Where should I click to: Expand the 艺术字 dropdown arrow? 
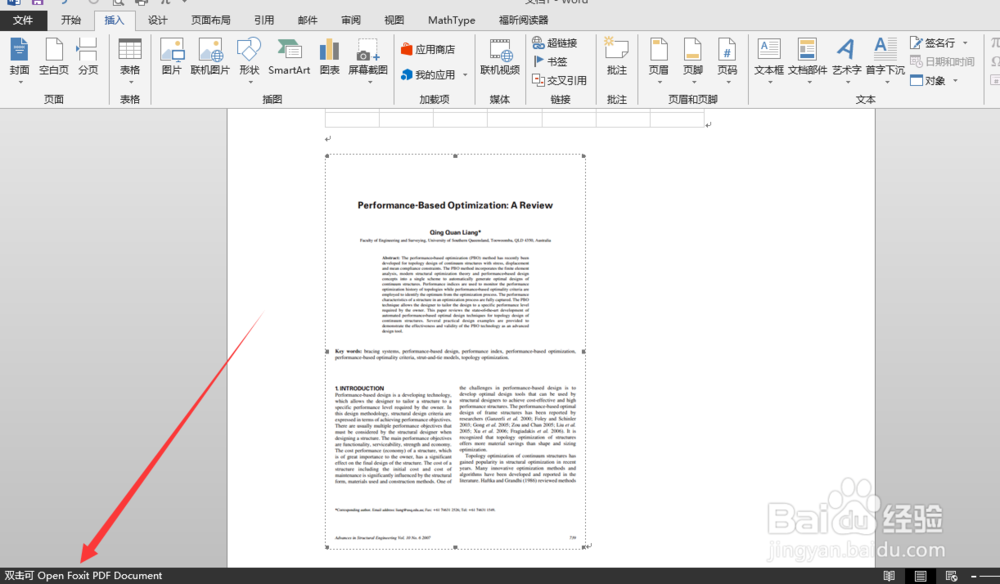[847, 82]
